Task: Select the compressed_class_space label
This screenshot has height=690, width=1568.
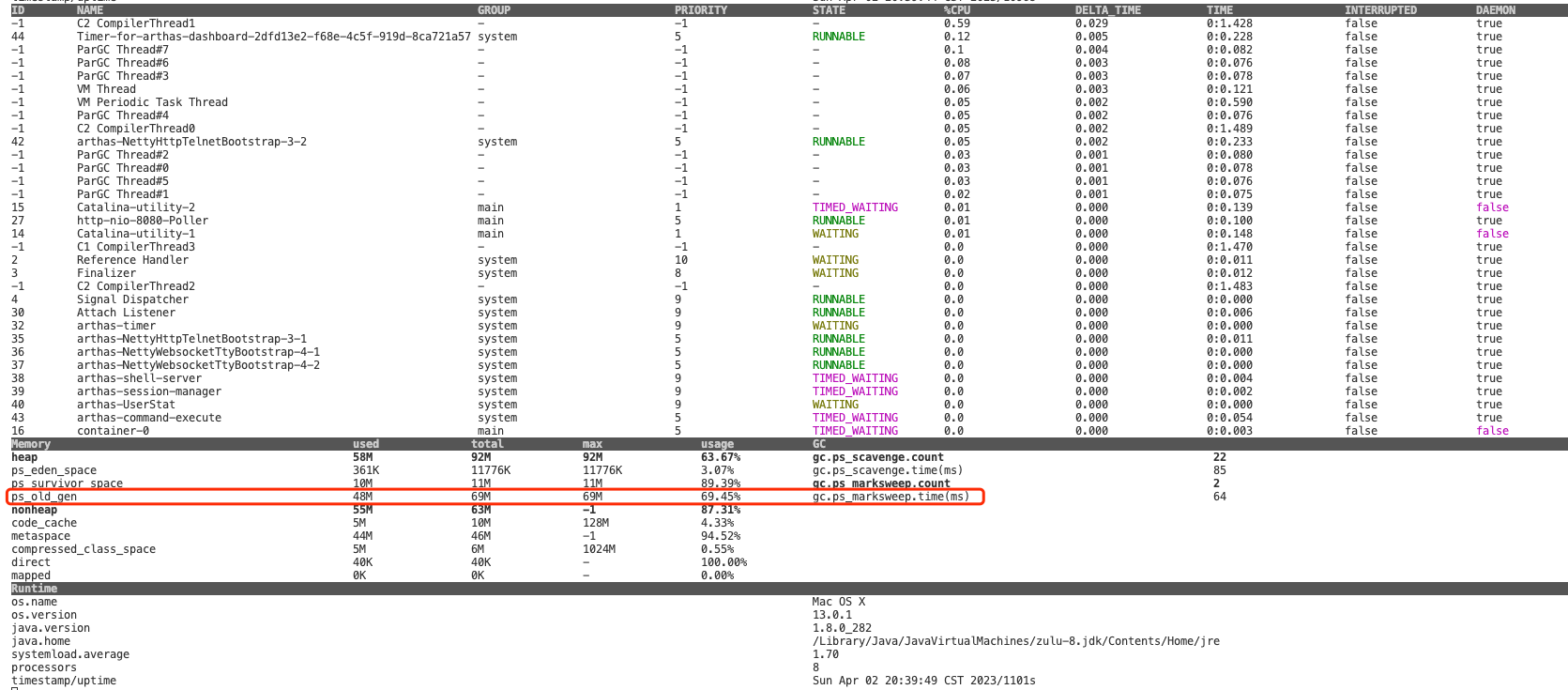Action: click(84, 549)
